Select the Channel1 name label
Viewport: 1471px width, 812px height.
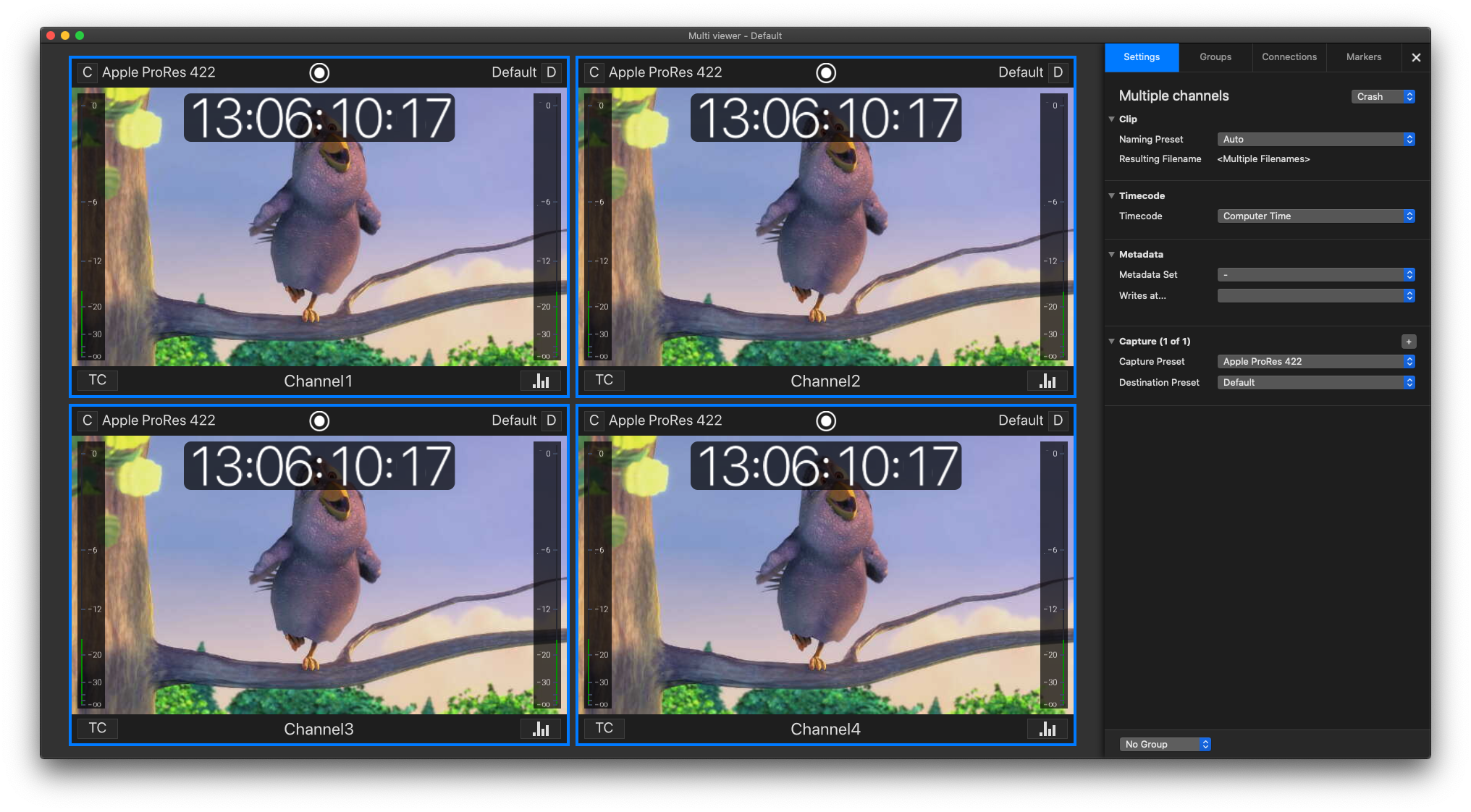coord(319,381)
